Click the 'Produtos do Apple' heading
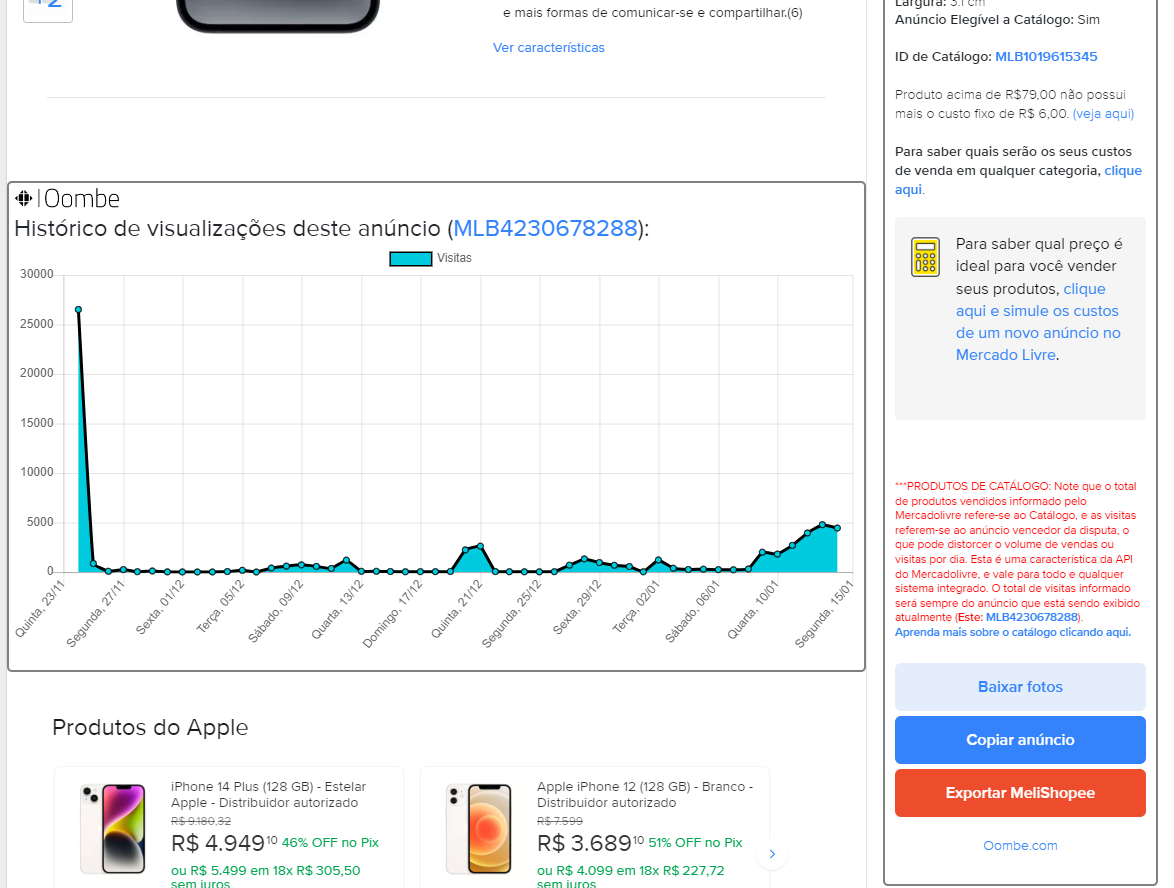 tap(150, 728)
